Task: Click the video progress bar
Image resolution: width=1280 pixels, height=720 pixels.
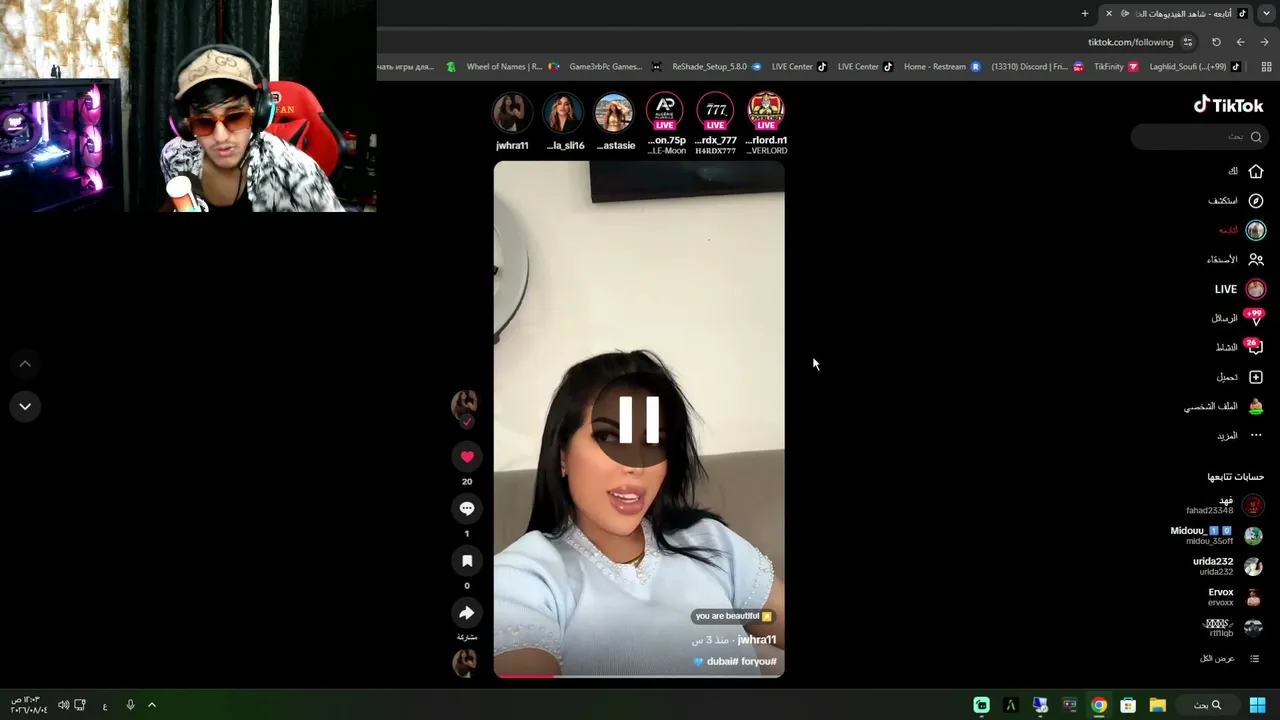Action: tap(639, 676)
